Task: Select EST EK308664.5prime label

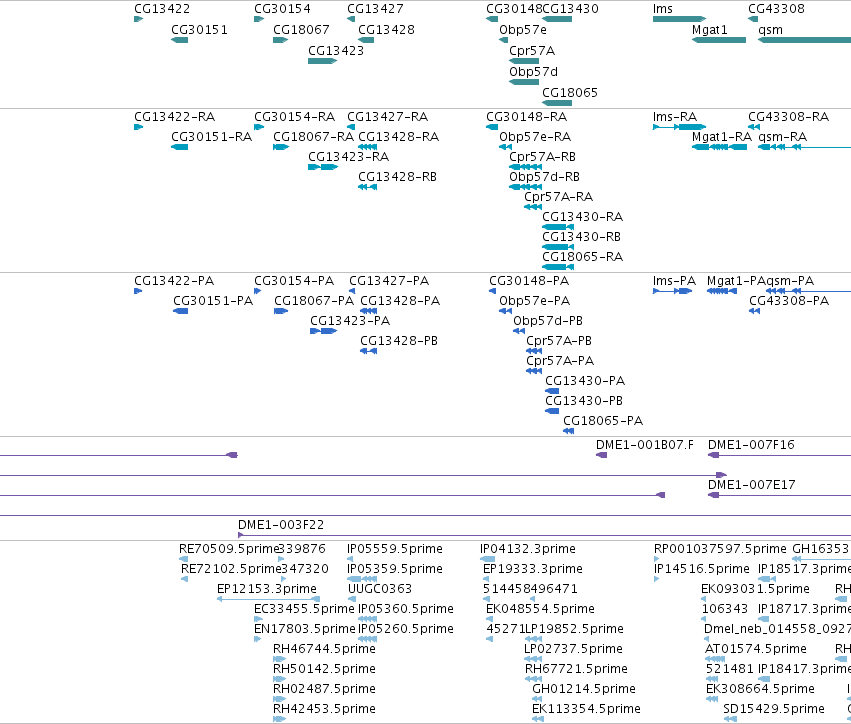Action: click(760, 689)
